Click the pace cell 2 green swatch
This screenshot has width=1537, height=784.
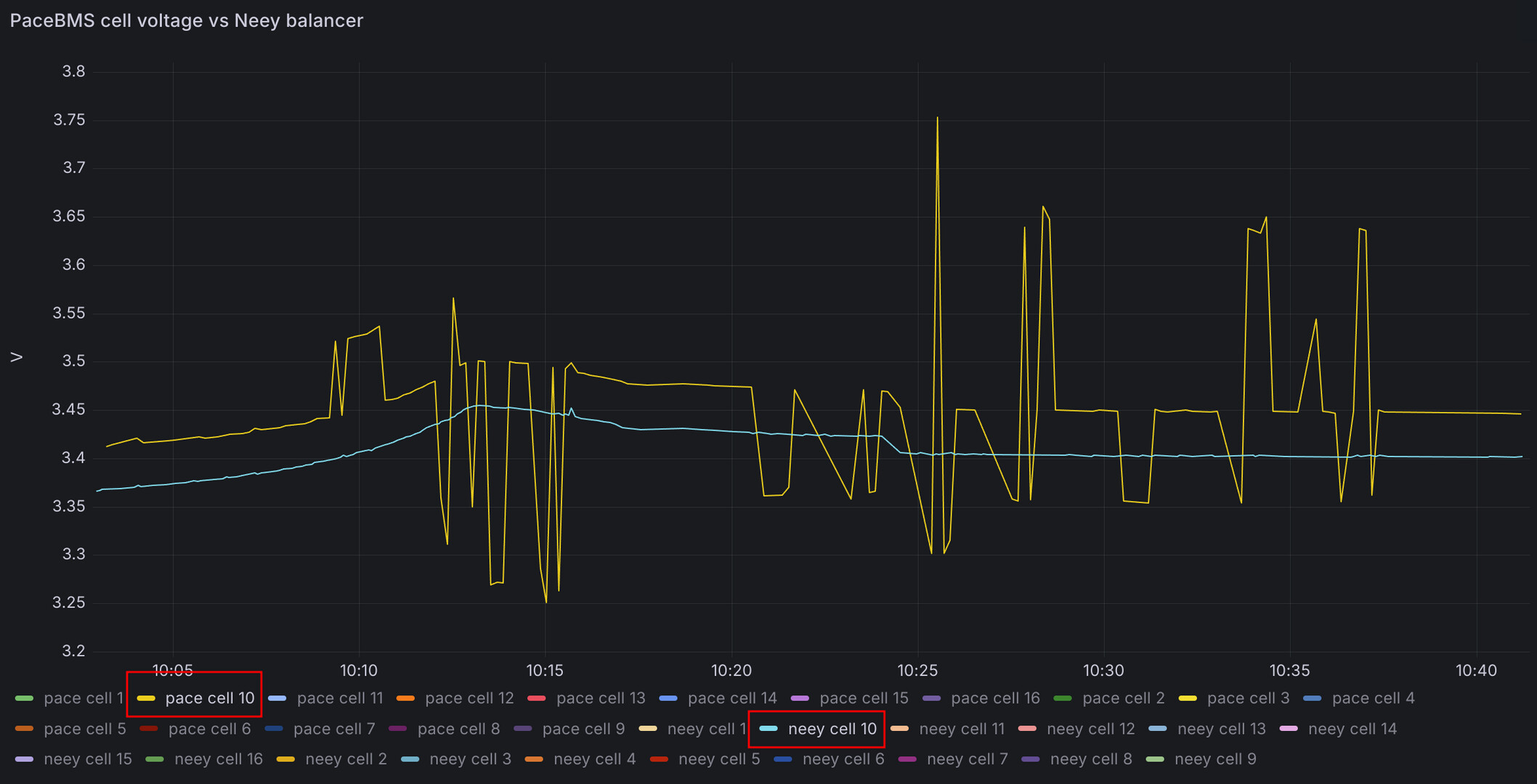point(1063,698)
